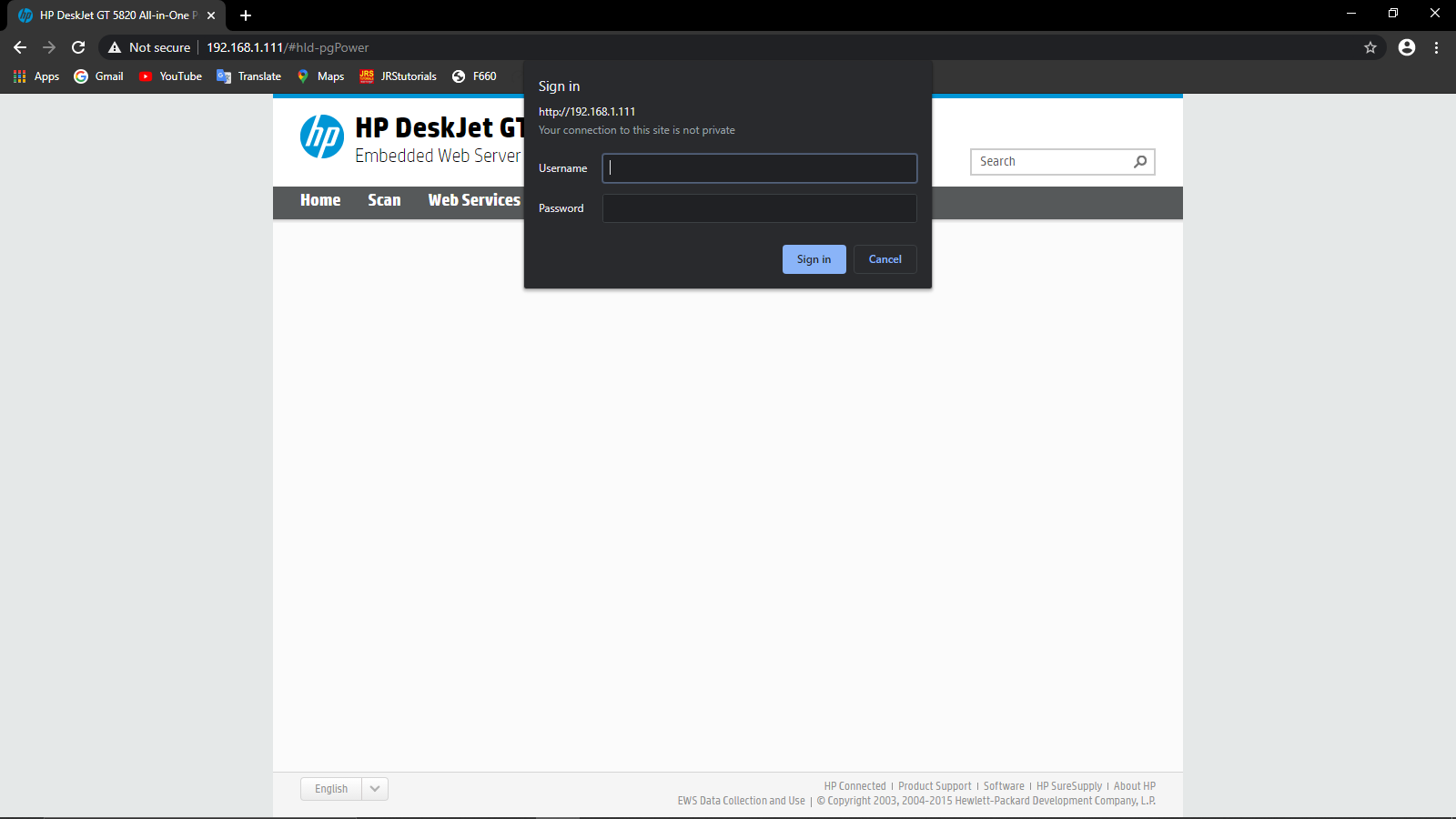Open the Maps bookmark
This screenshot has width=1456, height=819.
tap(319, 76)
